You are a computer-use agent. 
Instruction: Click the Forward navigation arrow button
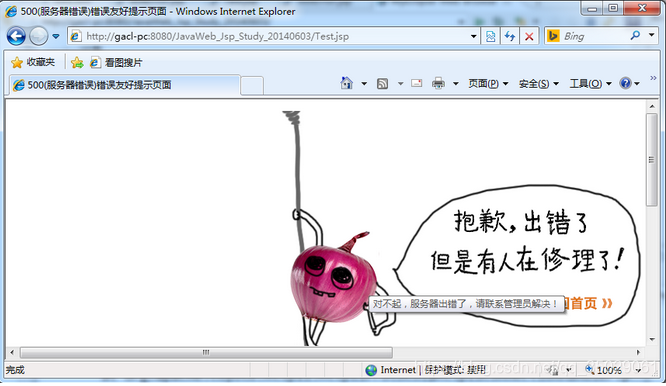(39, 36)
